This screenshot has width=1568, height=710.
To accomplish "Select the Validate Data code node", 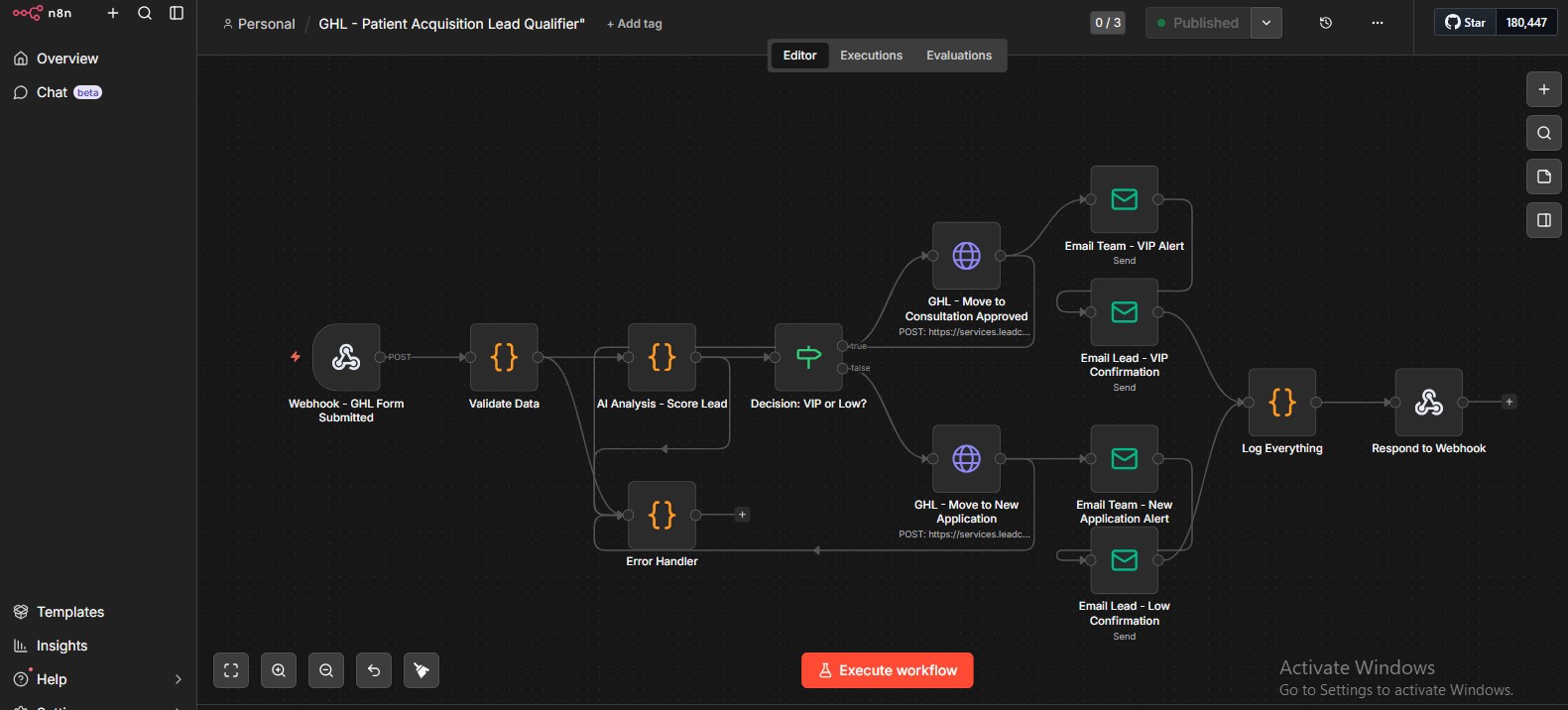I will point(504,357).
